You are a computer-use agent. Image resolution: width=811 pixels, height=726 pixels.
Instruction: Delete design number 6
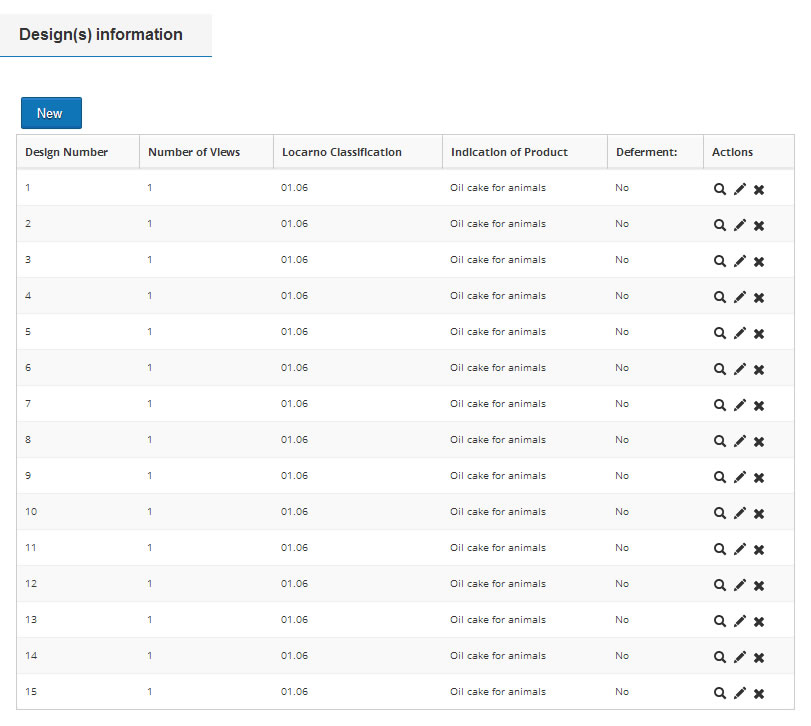(x=759, y=369)
